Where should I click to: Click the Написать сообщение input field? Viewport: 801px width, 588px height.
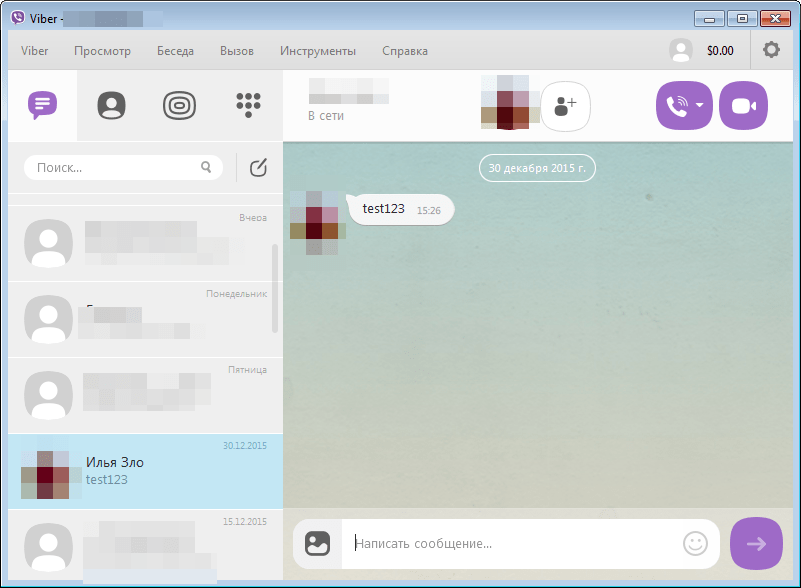[510, 544]
